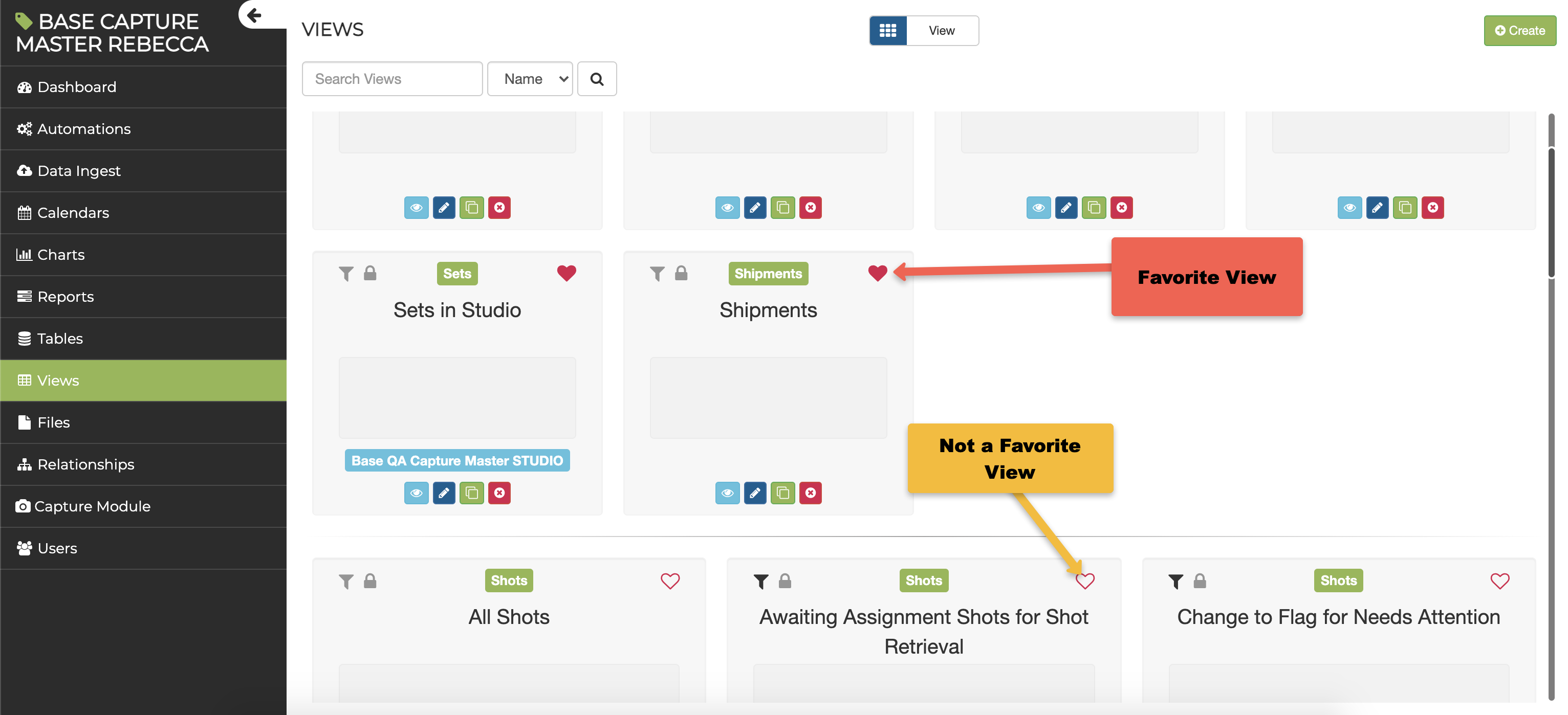Collapse sidebar with back arrow
This screenshot has height=715, width=1568.
tap(254, 15)
